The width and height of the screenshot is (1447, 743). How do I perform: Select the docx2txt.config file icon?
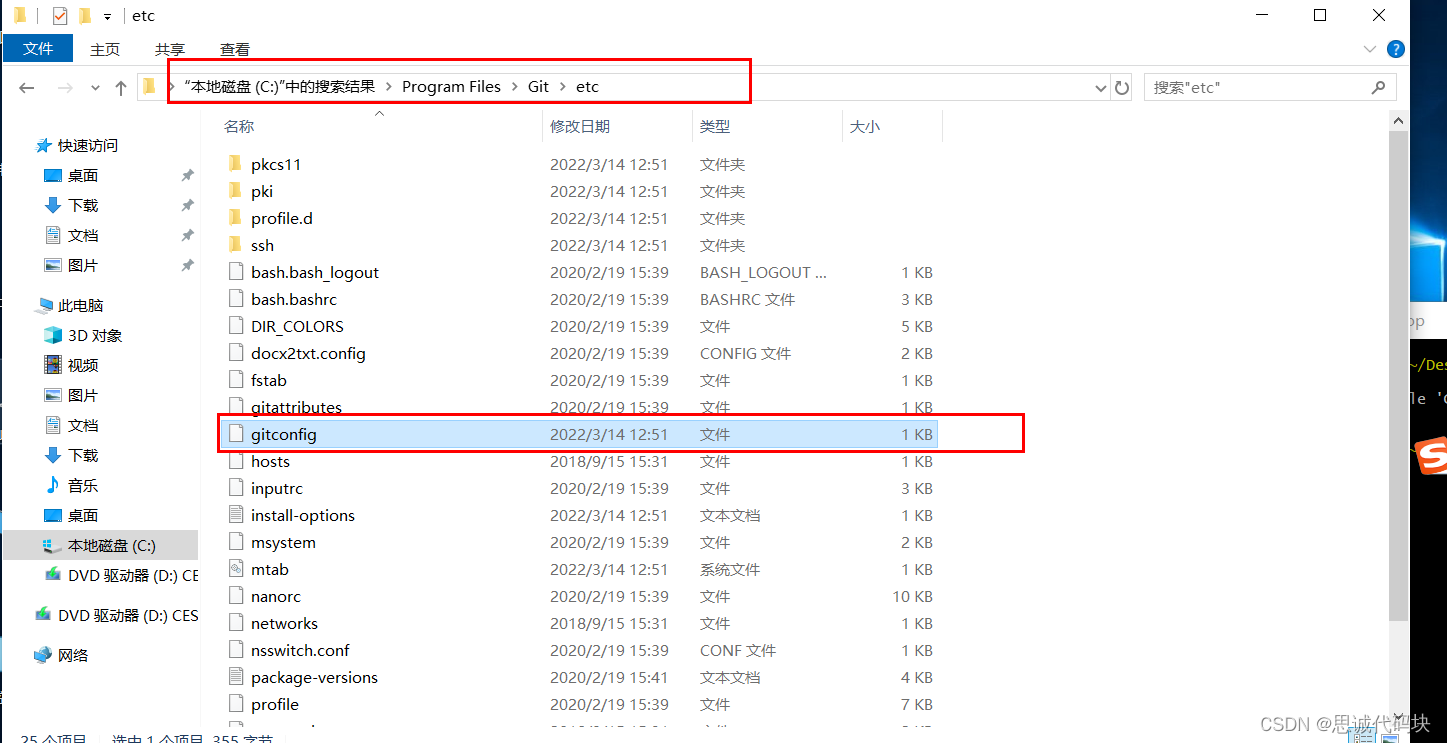tap(236, 353)
